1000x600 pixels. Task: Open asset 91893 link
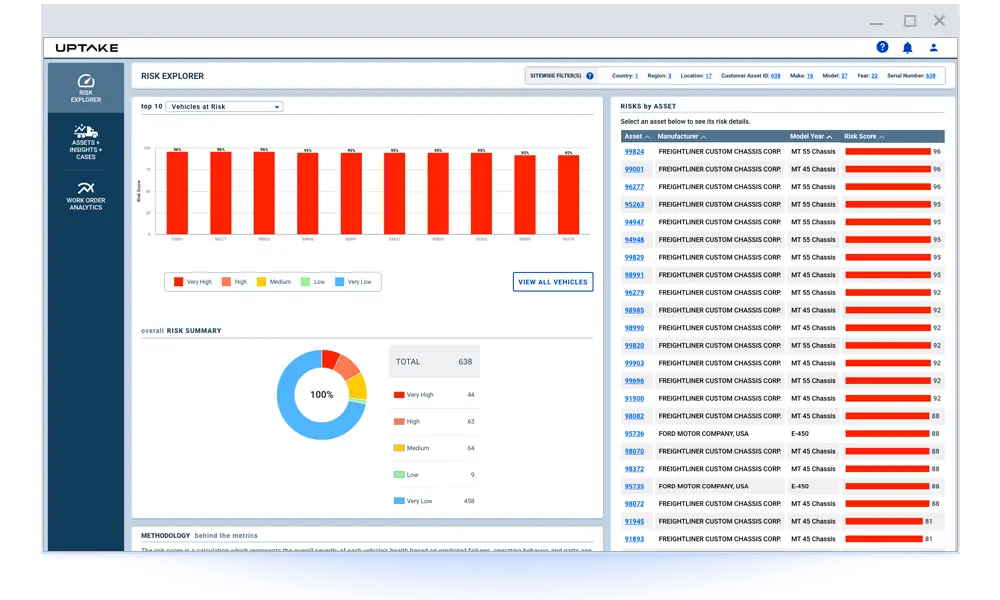tap(634, 539)
